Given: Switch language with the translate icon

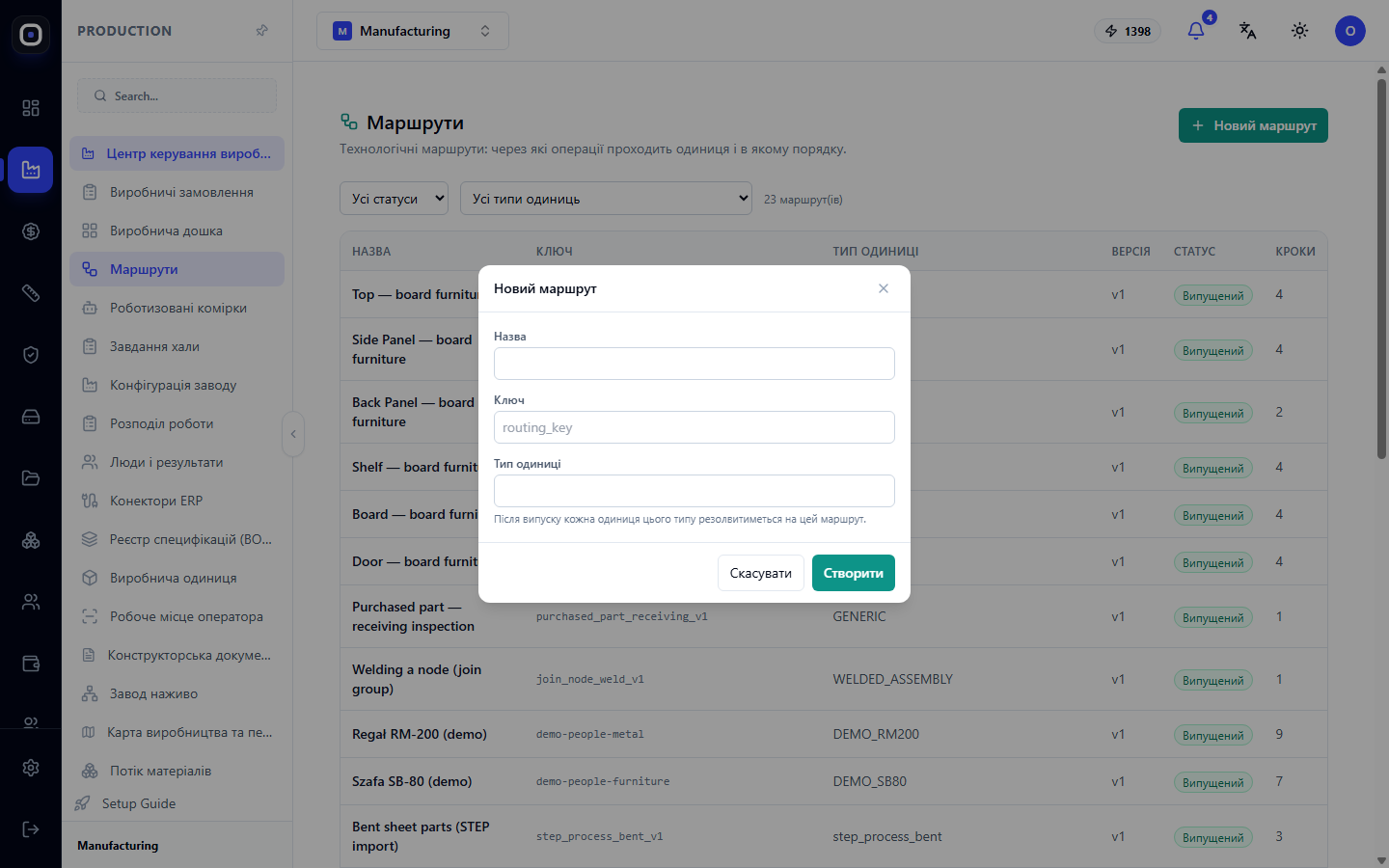Looking at the screenshot, I should 1248,31.
